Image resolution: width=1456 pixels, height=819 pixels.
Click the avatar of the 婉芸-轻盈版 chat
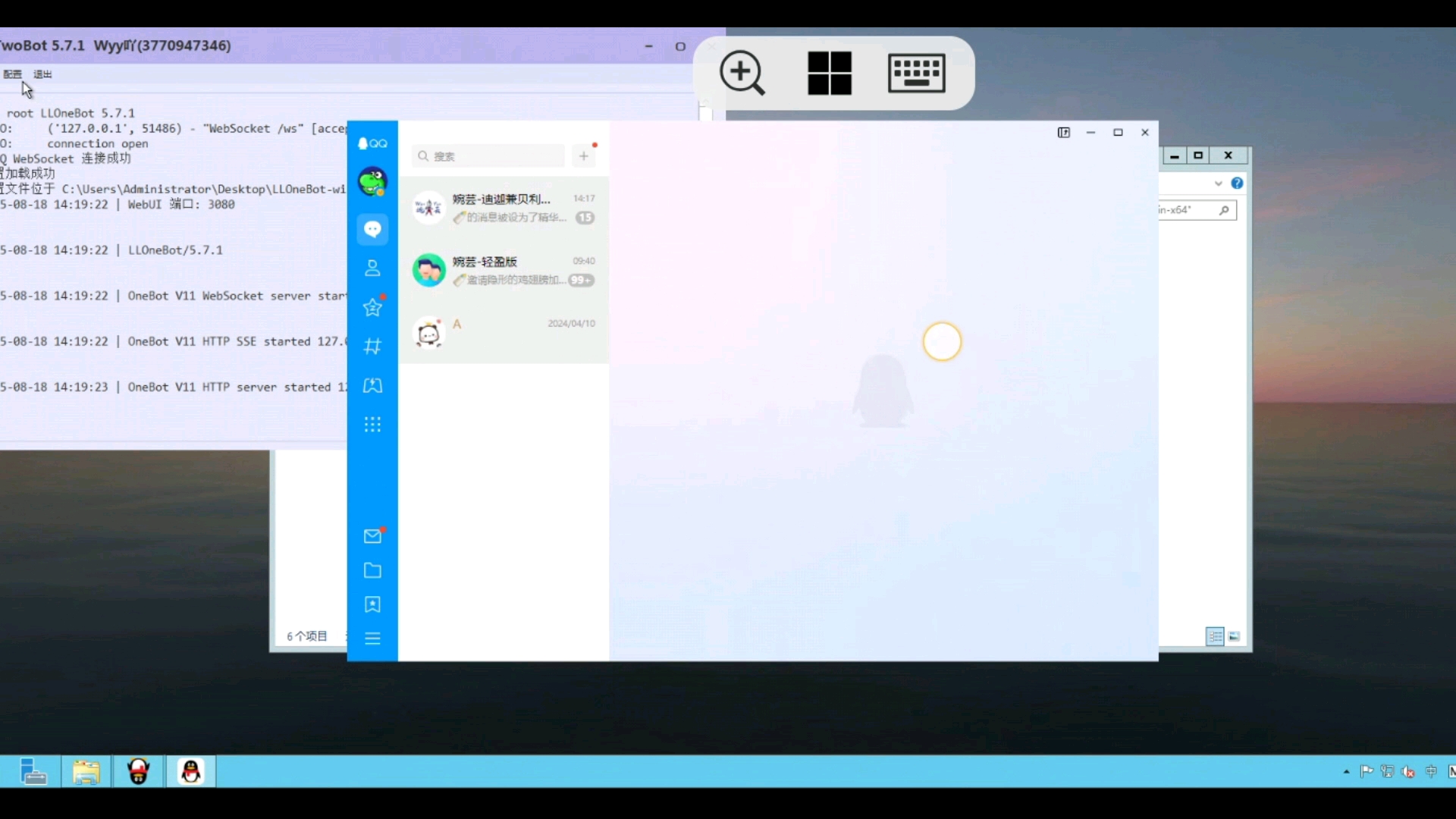429,271
